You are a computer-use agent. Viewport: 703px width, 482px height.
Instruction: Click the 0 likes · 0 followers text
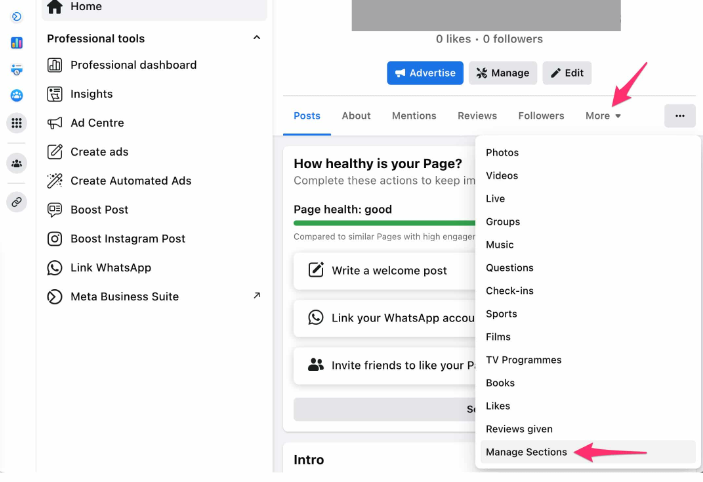coord(489,39)
